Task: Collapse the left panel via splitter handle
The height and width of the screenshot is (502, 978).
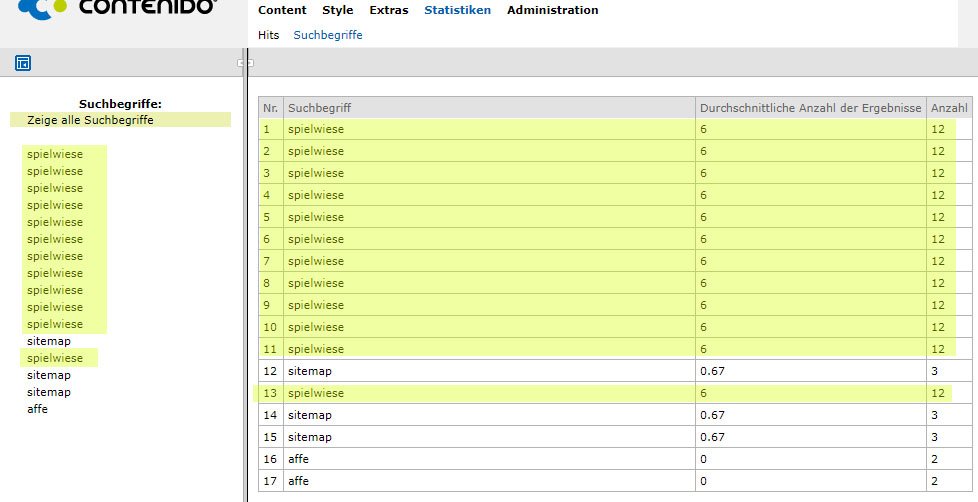Action: tap(243, 63)
